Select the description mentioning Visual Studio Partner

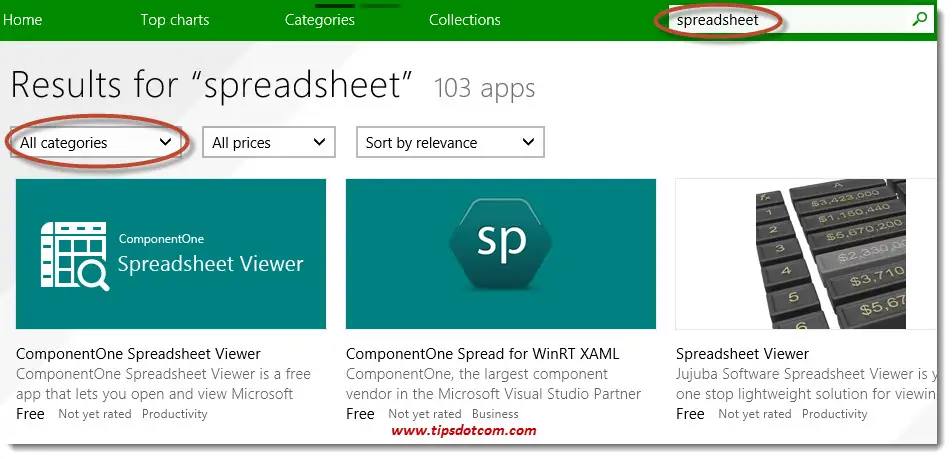click(494, 384)
